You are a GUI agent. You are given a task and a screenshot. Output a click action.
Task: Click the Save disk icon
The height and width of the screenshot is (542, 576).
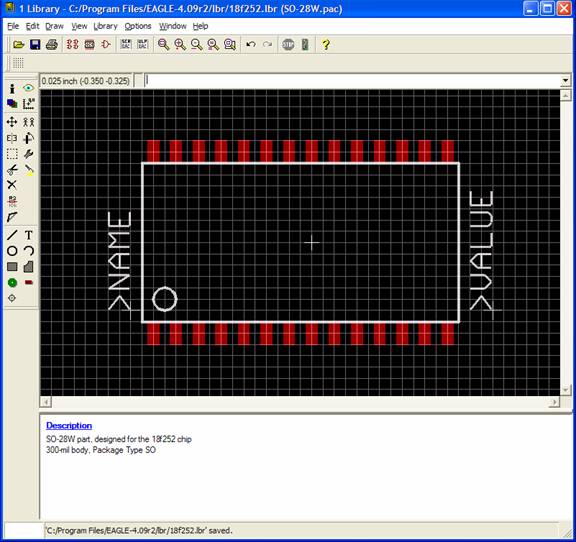coord(35,45)
